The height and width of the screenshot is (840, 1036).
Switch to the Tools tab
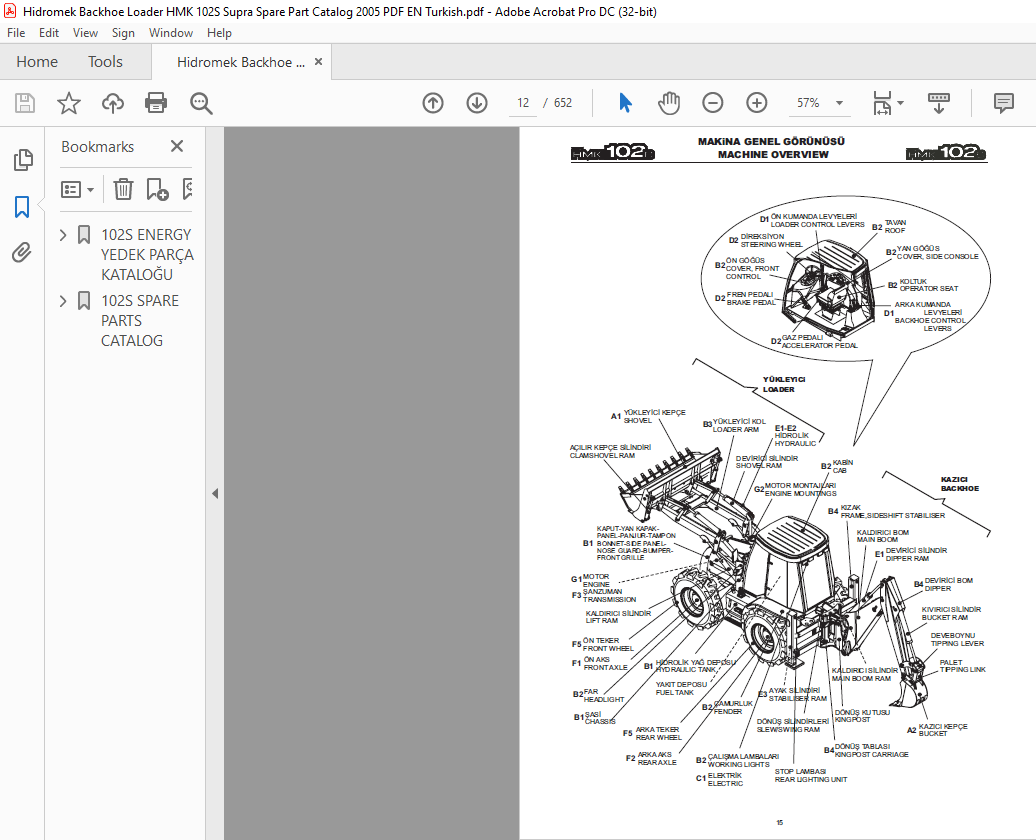coord(105,61)
